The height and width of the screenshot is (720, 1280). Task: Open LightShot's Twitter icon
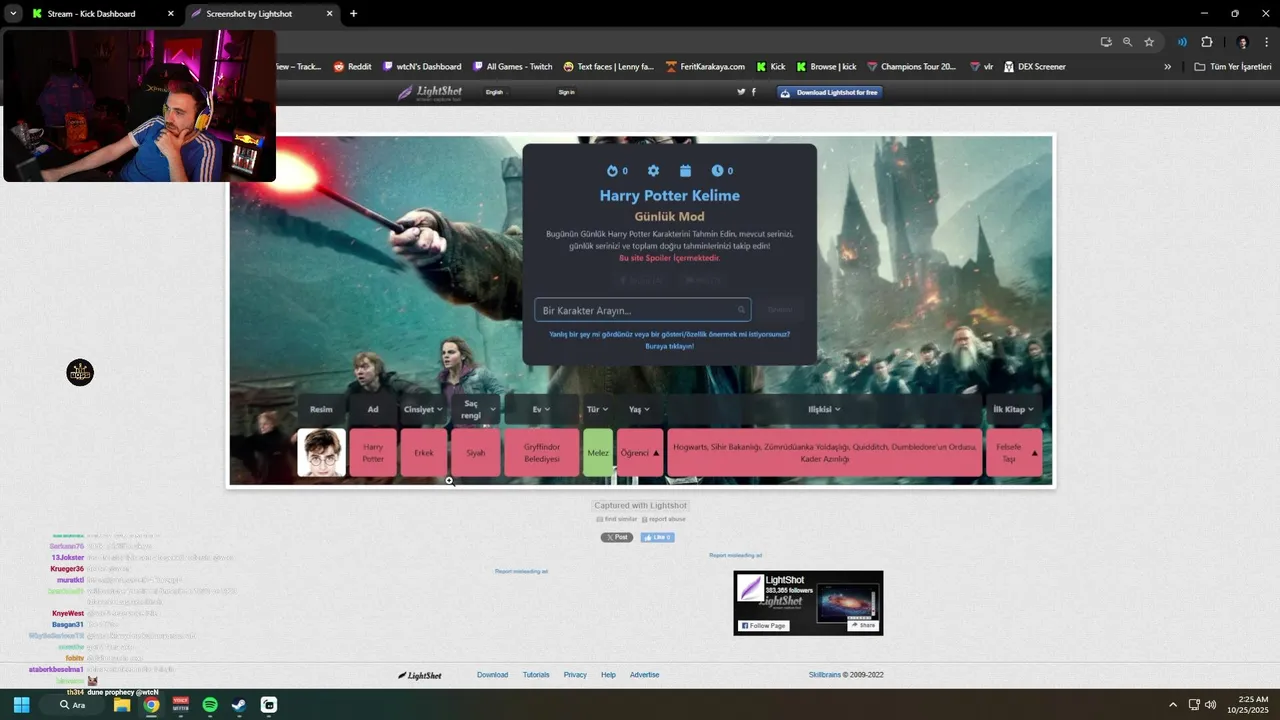[x=741, y=92]
